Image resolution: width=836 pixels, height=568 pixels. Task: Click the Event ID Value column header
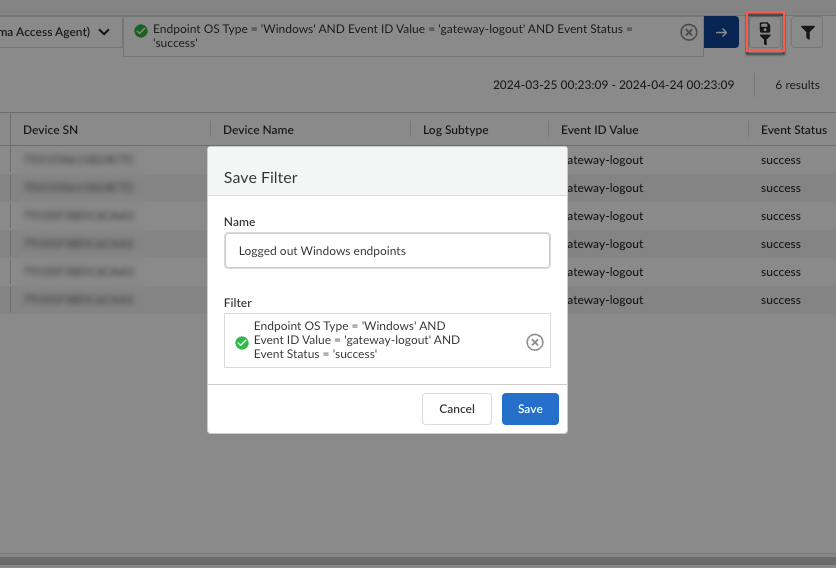(x=599, y=130)
